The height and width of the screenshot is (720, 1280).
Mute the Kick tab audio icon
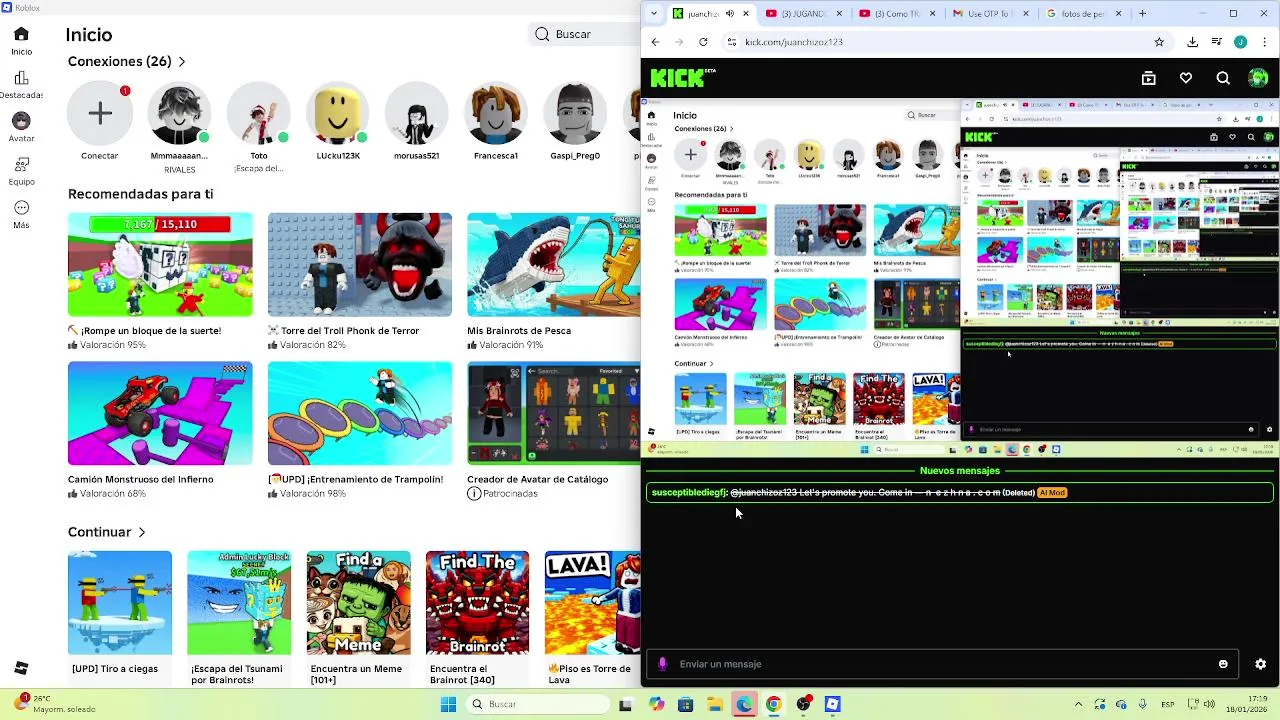pos(729,14)
